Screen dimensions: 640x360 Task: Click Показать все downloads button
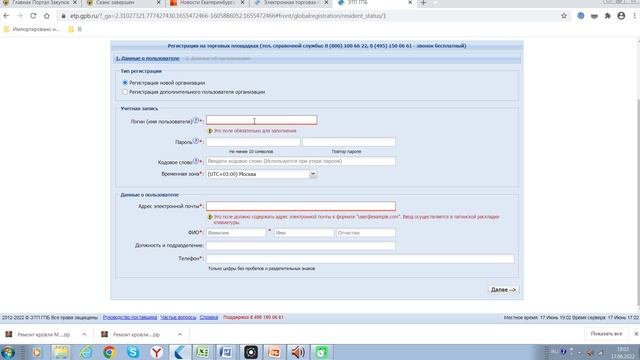click(x=606, y=334)
